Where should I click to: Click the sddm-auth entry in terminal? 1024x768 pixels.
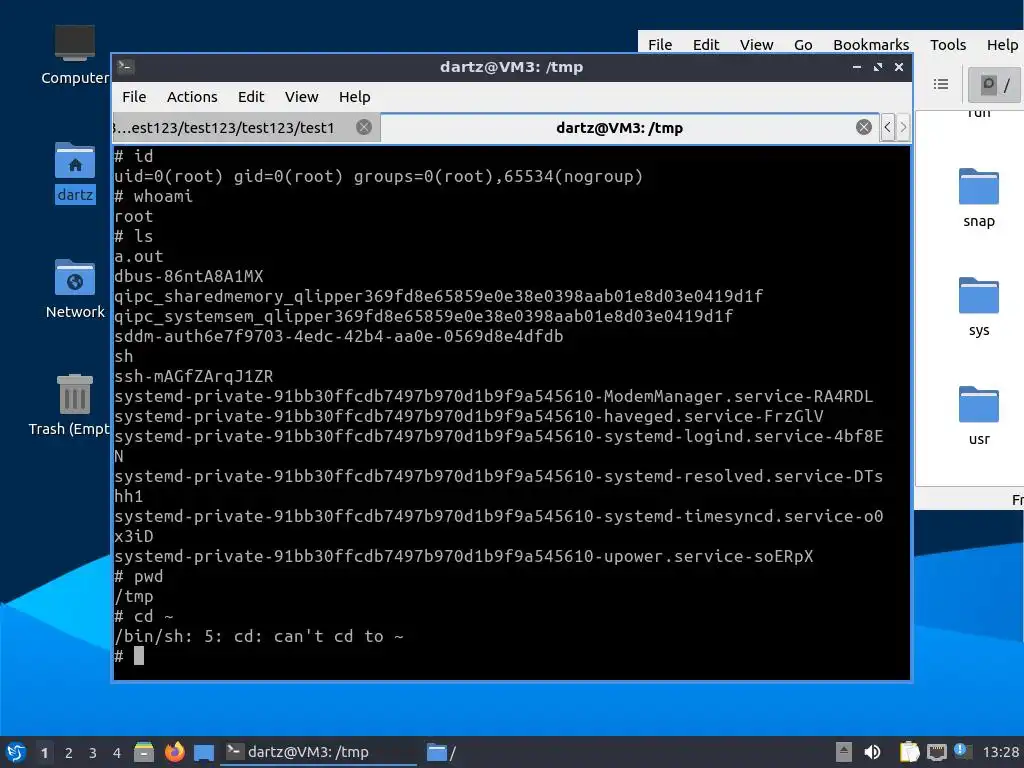[x=338, y=336]
